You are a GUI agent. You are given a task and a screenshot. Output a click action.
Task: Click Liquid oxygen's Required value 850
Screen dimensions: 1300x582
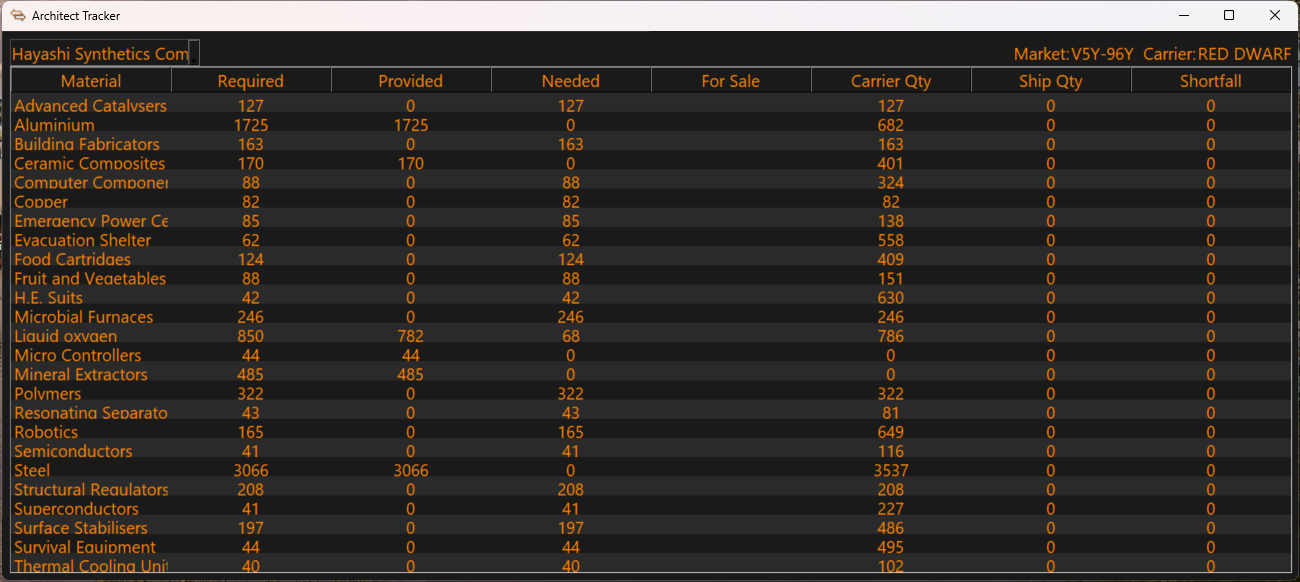click(251, 336)
